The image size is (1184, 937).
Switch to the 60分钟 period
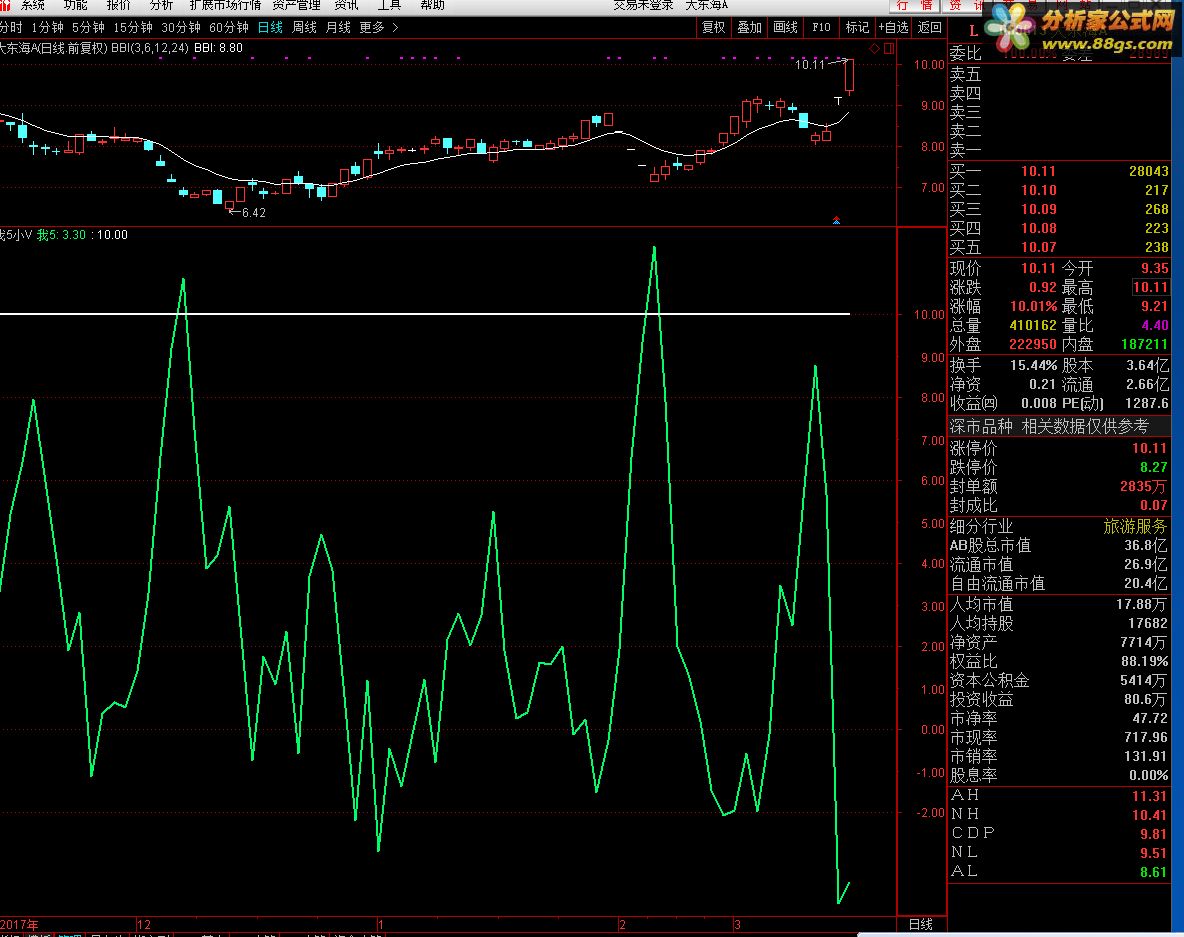[x=229, y=27]
